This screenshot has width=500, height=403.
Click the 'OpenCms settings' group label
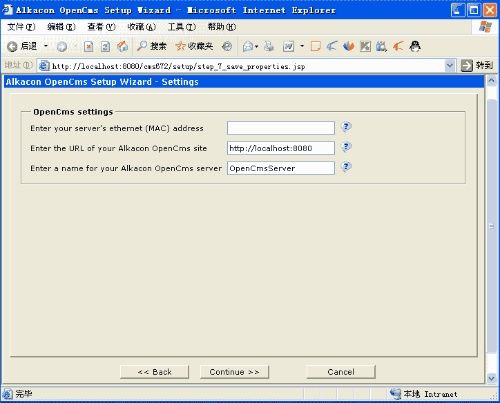73,112
